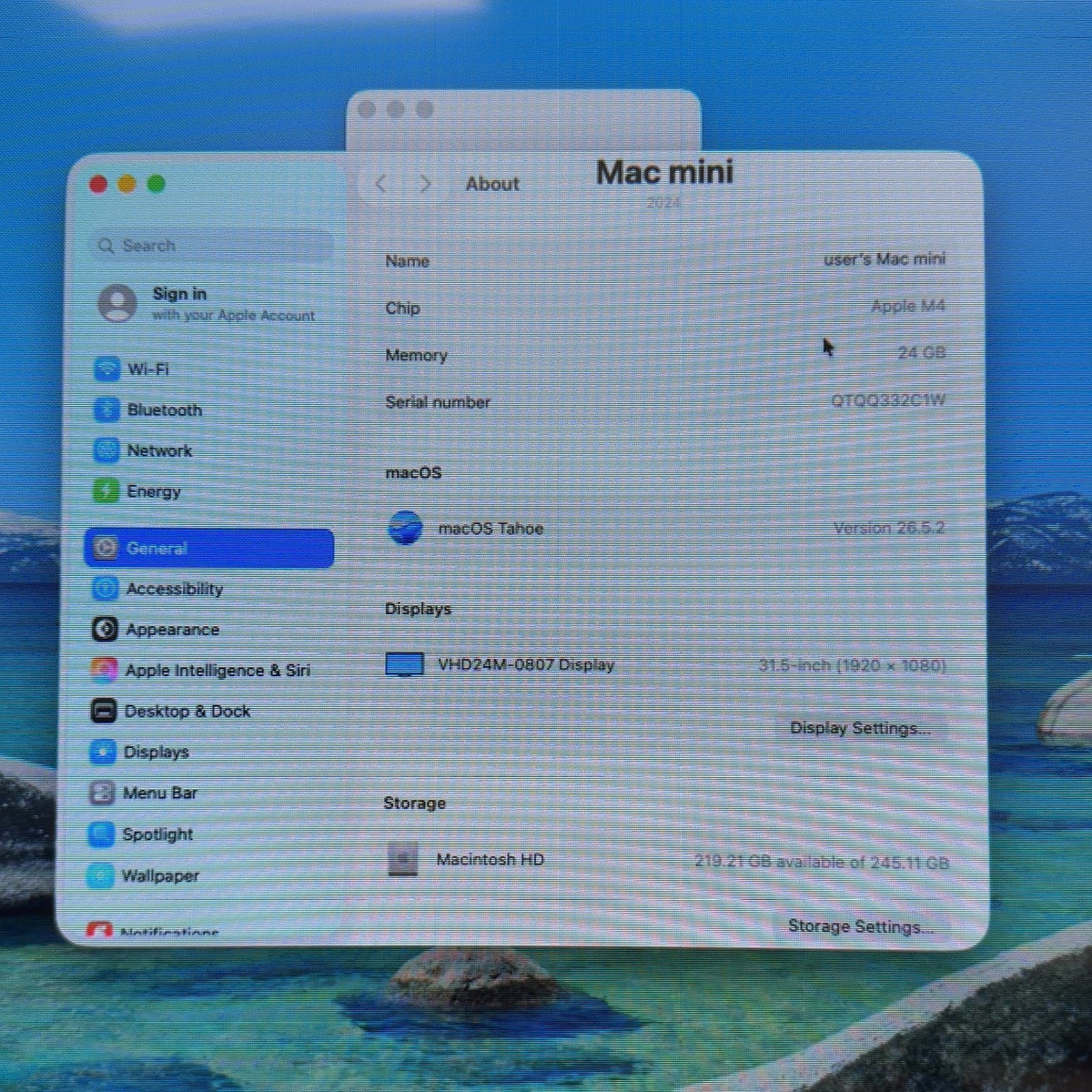Click the serial number QTQQ332C1W
The height and width of the screenshot is (1092, 1092).
[x=888, y=400]
